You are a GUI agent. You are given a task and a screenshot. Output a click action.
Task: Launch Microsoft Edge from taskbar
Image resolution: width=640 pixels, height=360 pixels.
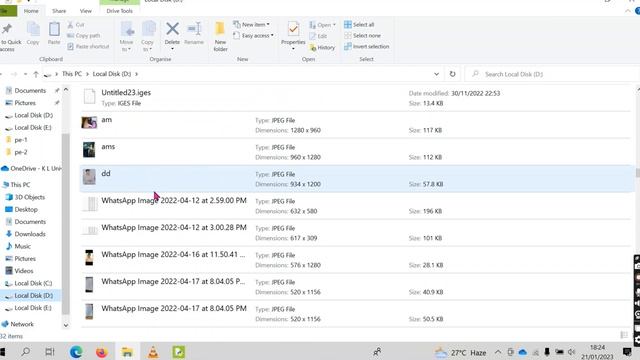(76, 351)
